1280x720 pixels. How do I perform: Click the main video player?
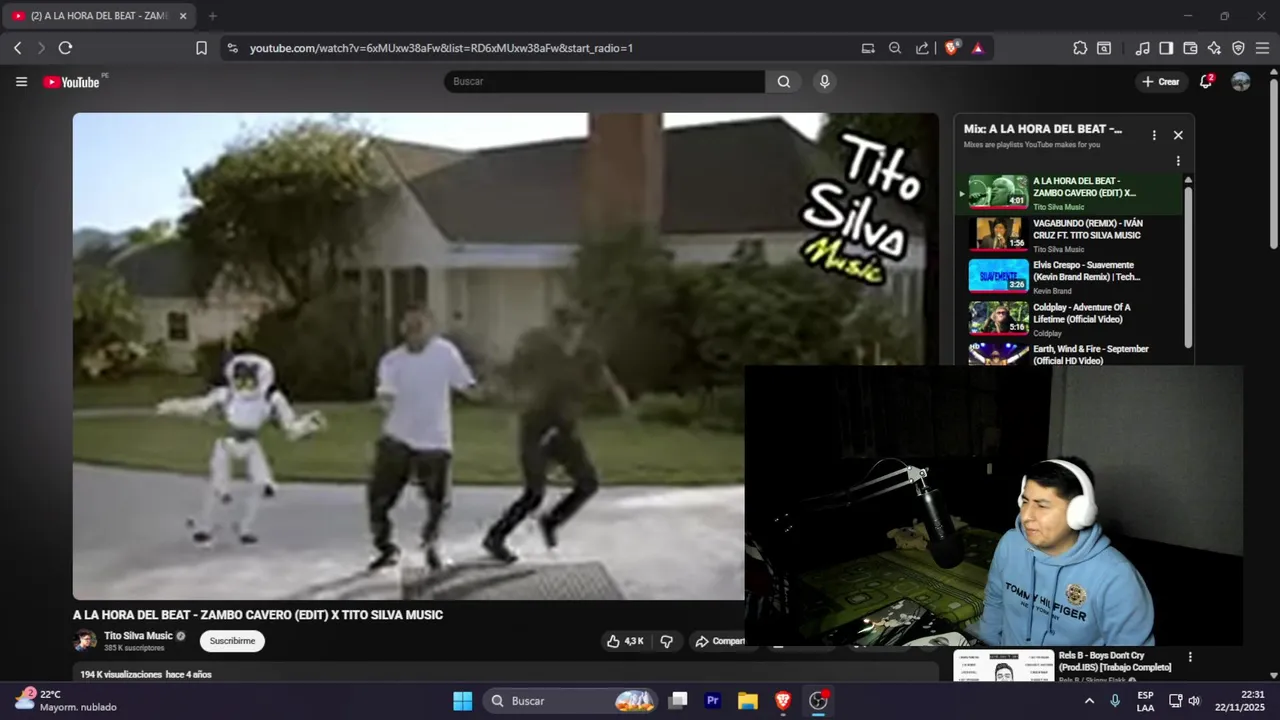[x=505, y=356]
